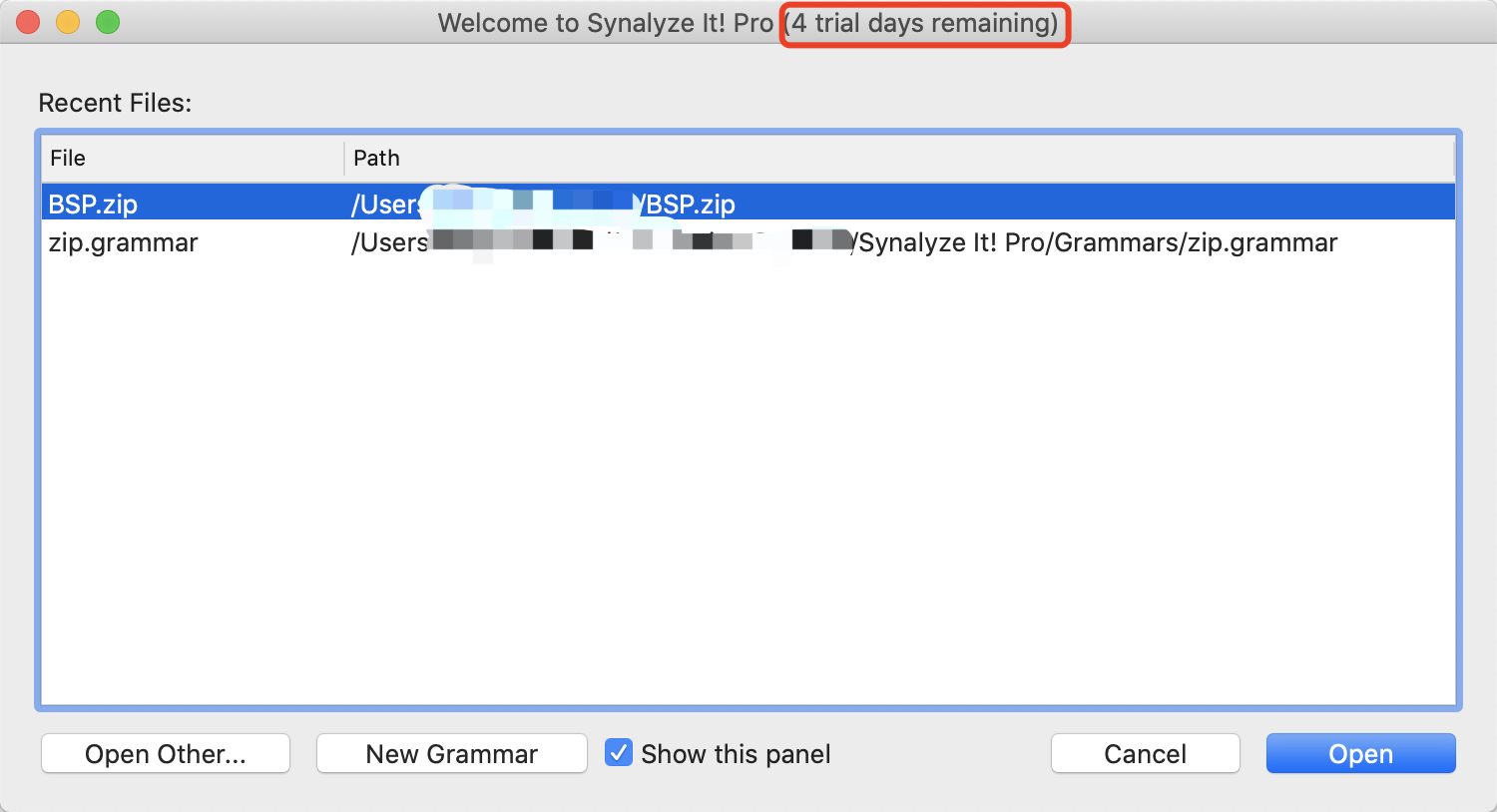The width and height of the screenshot is (1497, 812).
Task: Click the Grammars/zip.grammar path cell
Action: 1098,242
